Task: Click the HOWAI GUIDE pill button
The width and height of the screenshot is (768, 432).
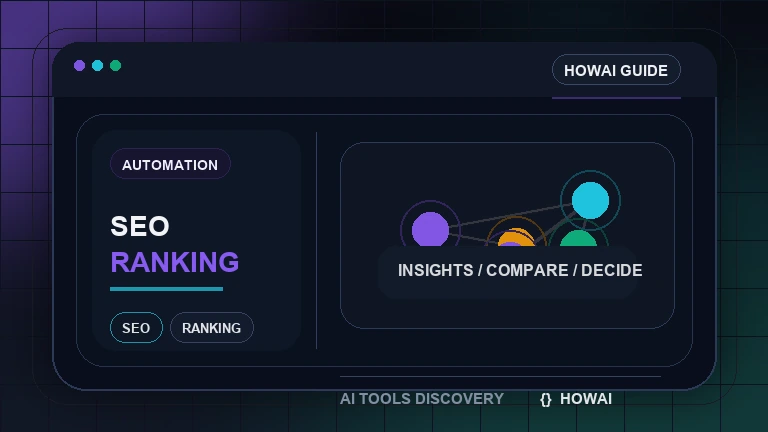Action: (x=616, y=70)
